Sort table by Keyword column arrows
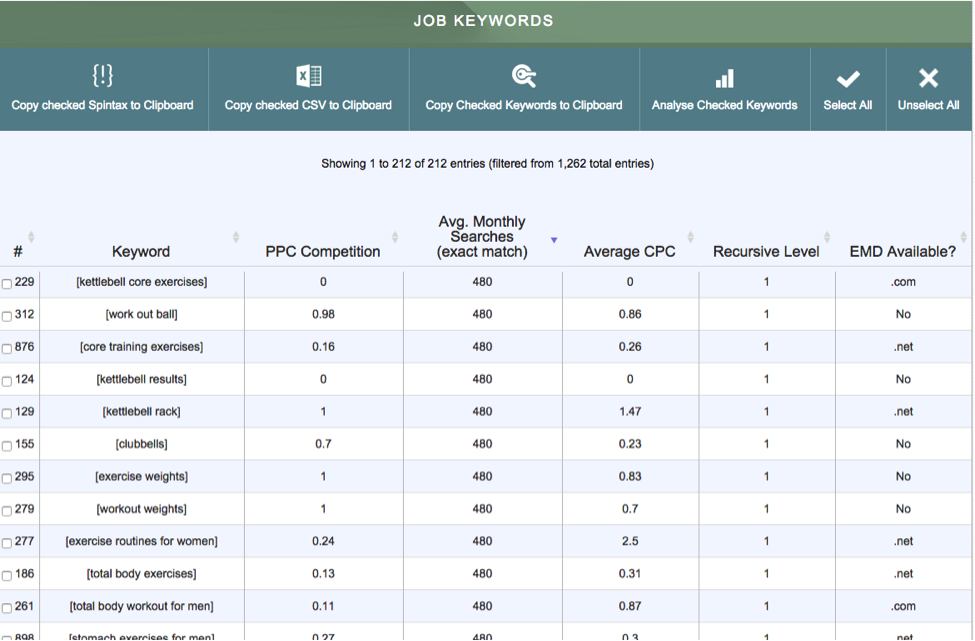This screenshot has height=641, width=975. (236, 237)
